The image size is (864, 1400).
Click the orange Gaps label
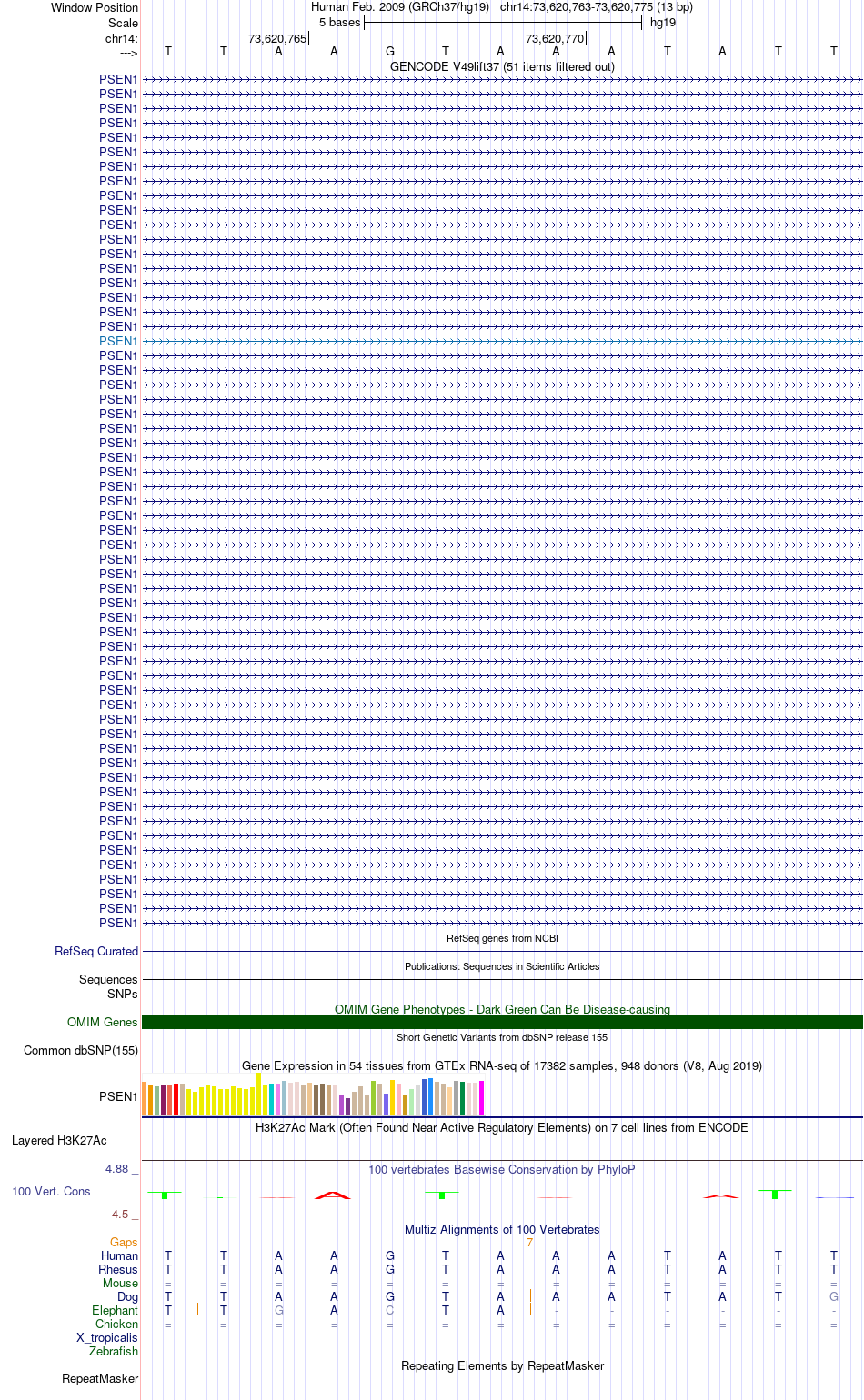124,1243
